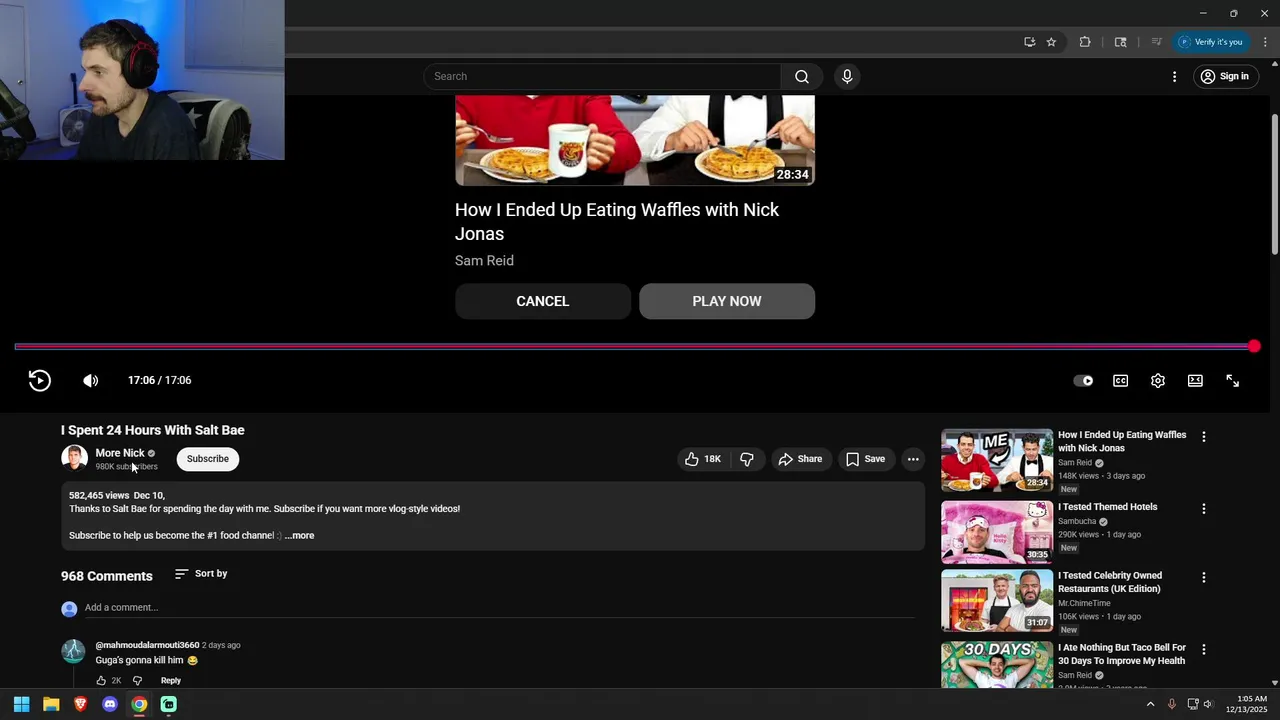Open File Explorer from the taskbar

click(51, 704)
